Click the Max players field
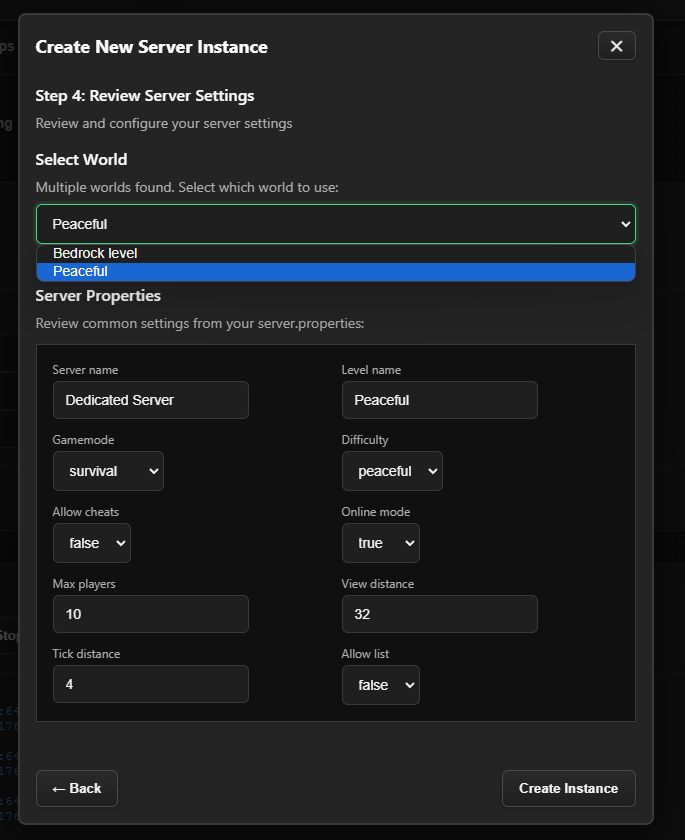This screenshot has width=685, height=840. point(150,614)
